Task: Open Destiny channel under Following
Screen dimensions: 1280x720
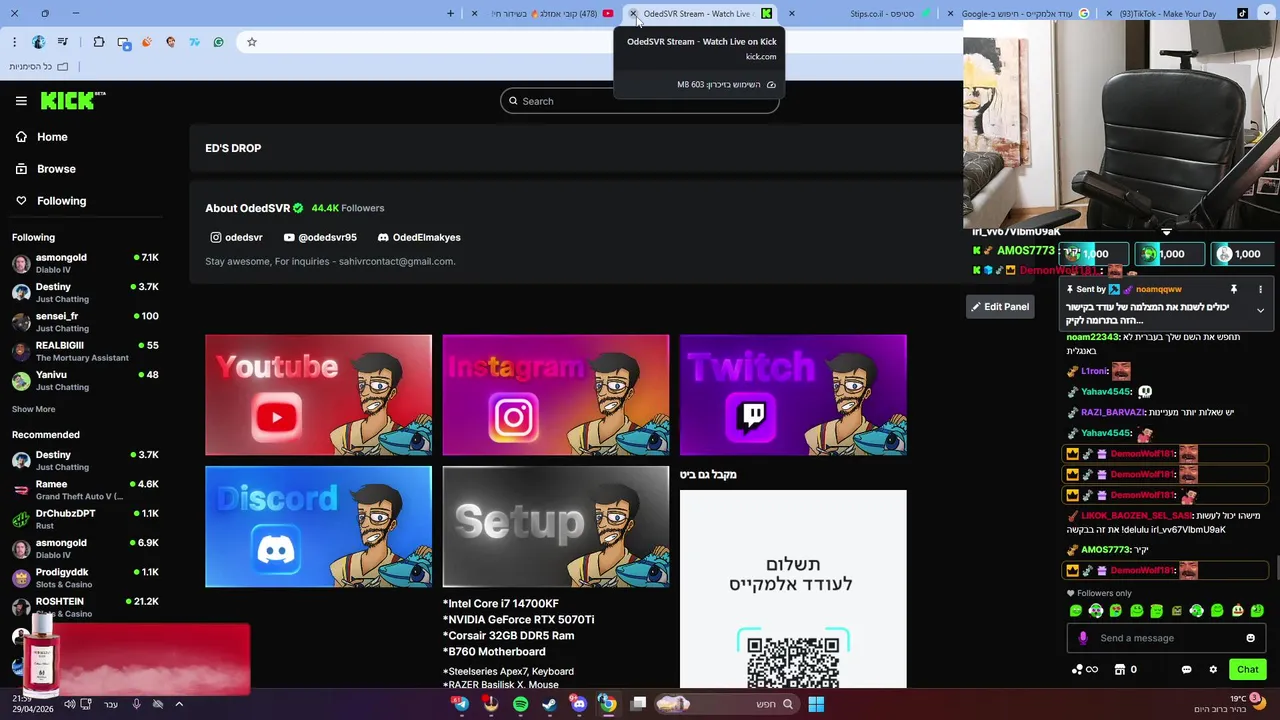Action: 86,293
